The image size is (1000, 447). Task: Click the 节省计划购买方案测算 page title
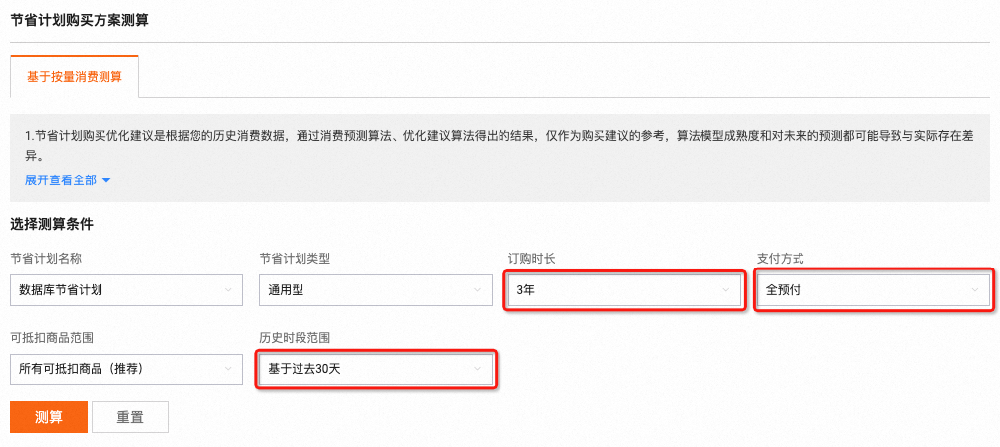(x=79, y=20)
